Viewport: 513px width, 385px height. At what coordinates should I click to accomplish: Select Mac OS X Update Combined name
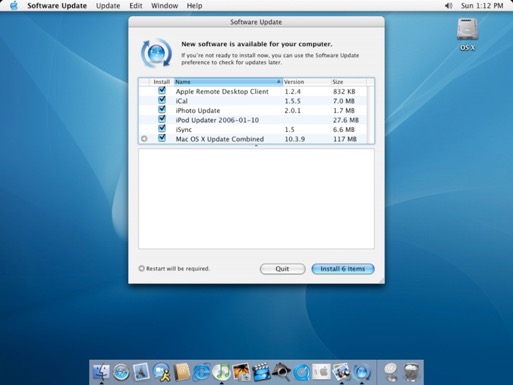(x=220, y=139)
